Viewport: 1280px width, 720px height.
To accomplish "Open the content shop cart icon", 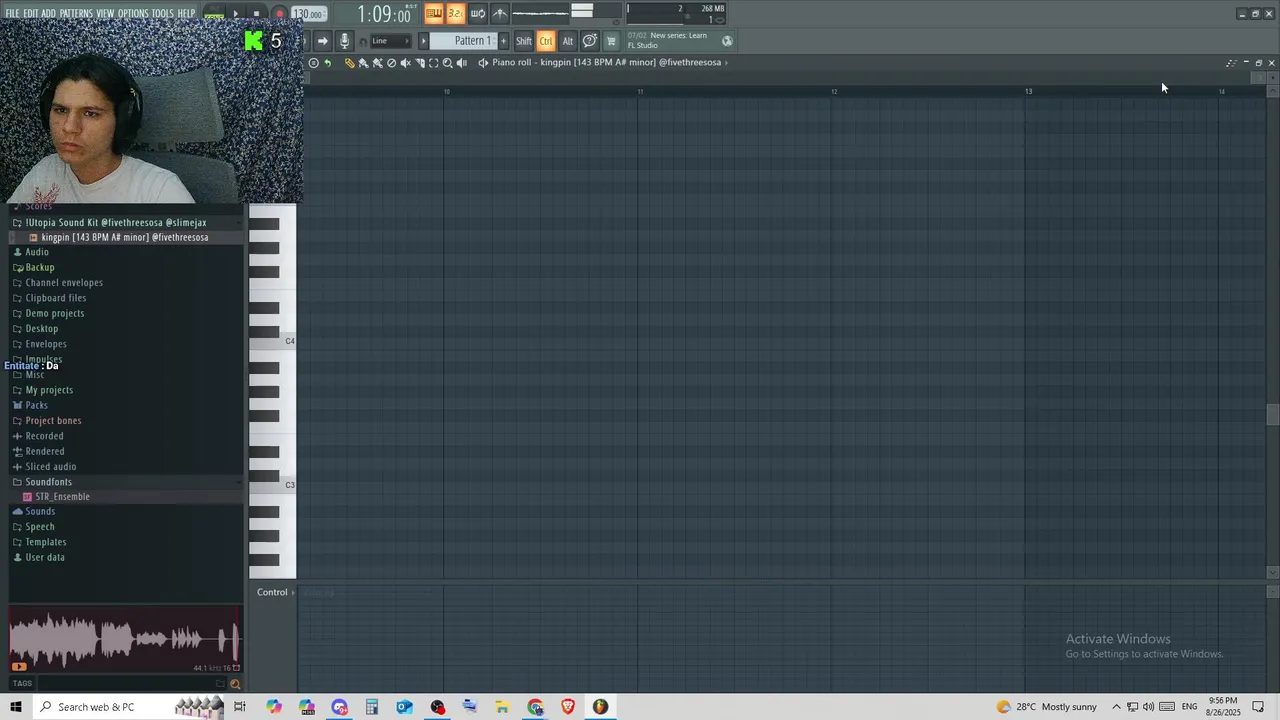I will 612,41.
